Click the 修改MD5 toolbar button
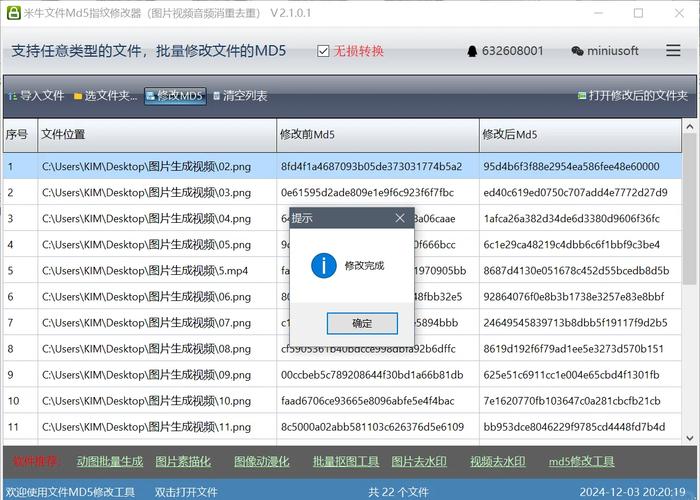The height and width of the screenshot is (500, 700). (x=175, y=96)
